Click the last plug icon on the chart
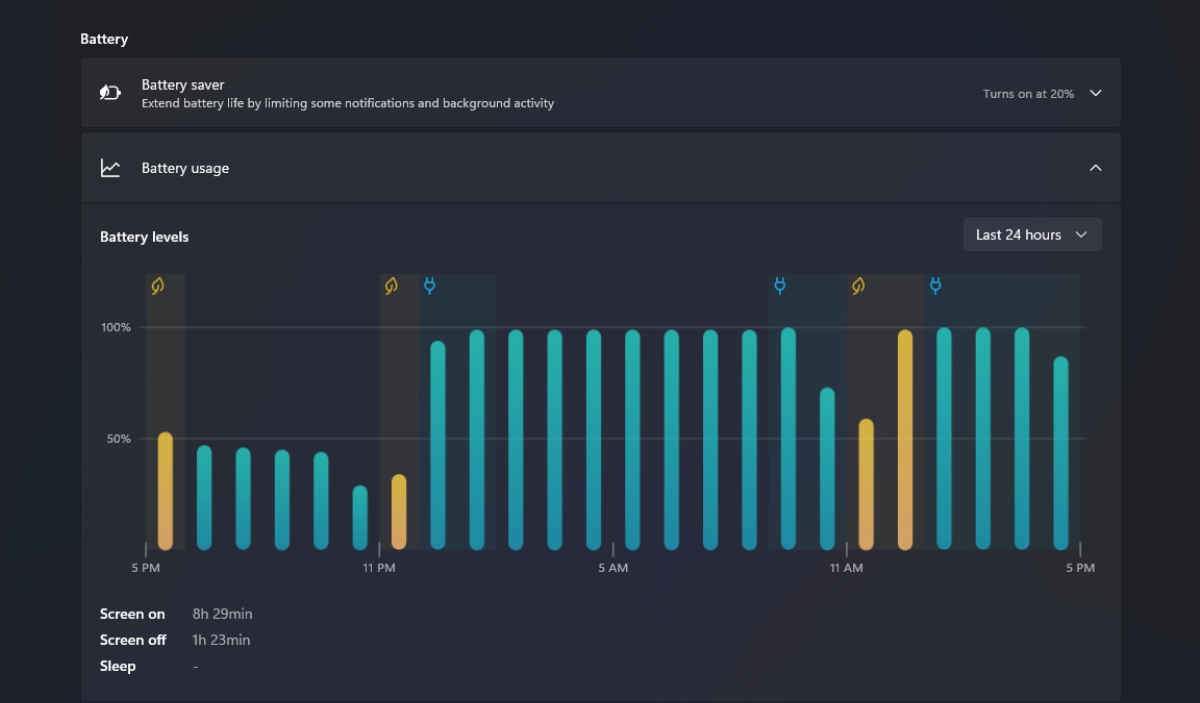This screenshot has height=703, width=1200. tap(936, 286)
